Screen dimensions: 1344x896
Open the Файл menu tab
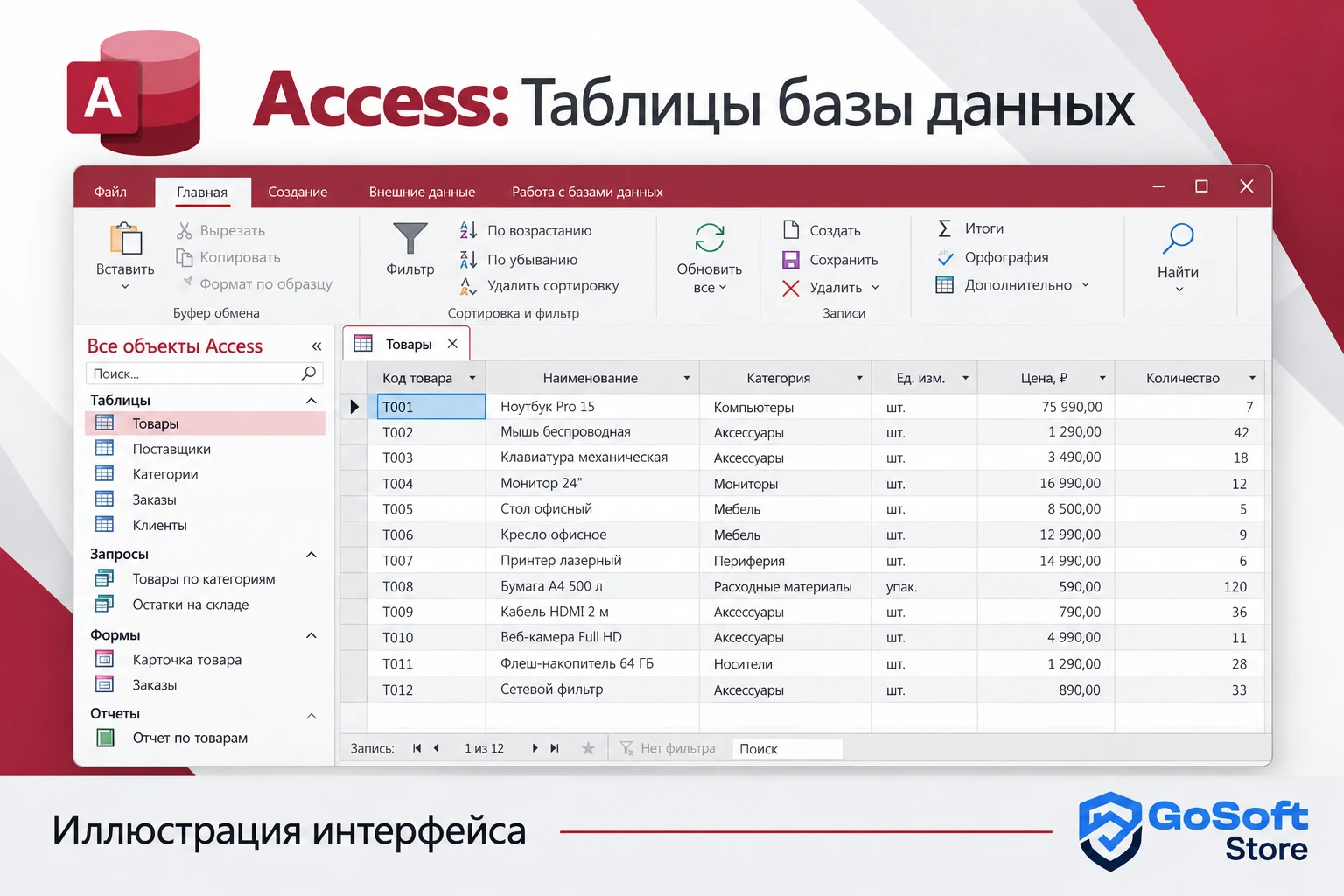click(x=110, y=192)
